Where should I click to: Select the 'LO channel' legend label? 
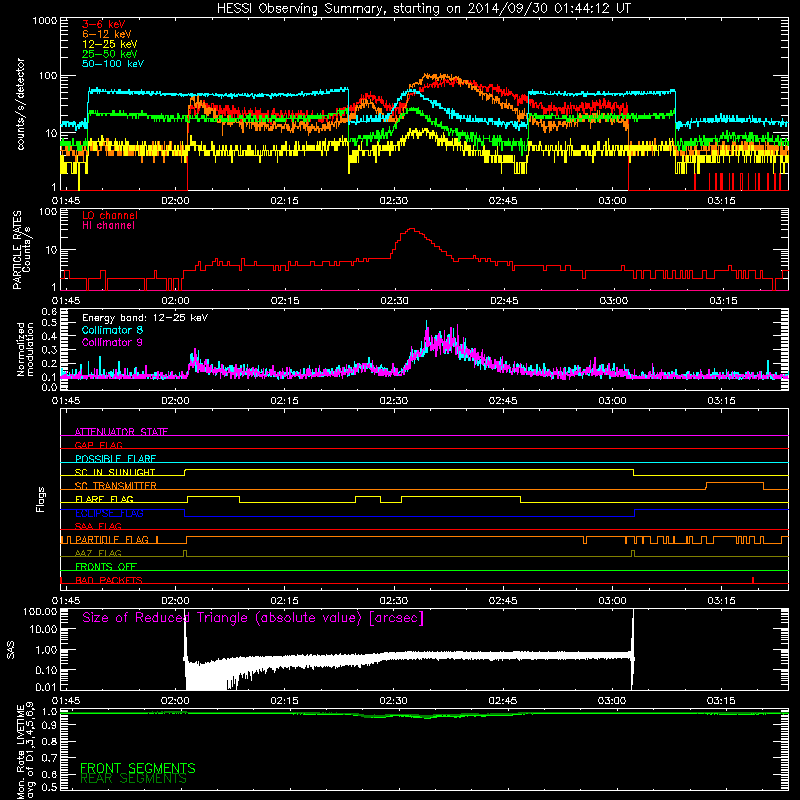pyautogui.click(x=110, y=216)
